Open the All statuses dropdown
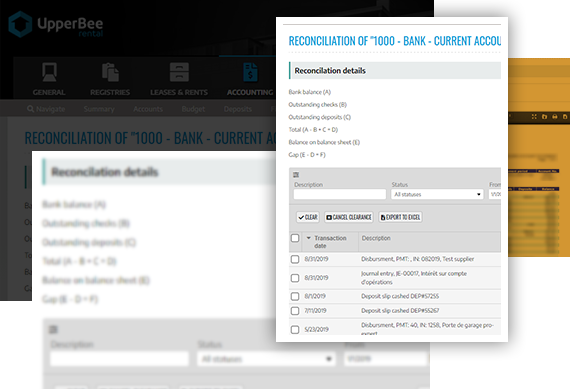The height and width of the screenshot is (390, 570). (437, 194)
